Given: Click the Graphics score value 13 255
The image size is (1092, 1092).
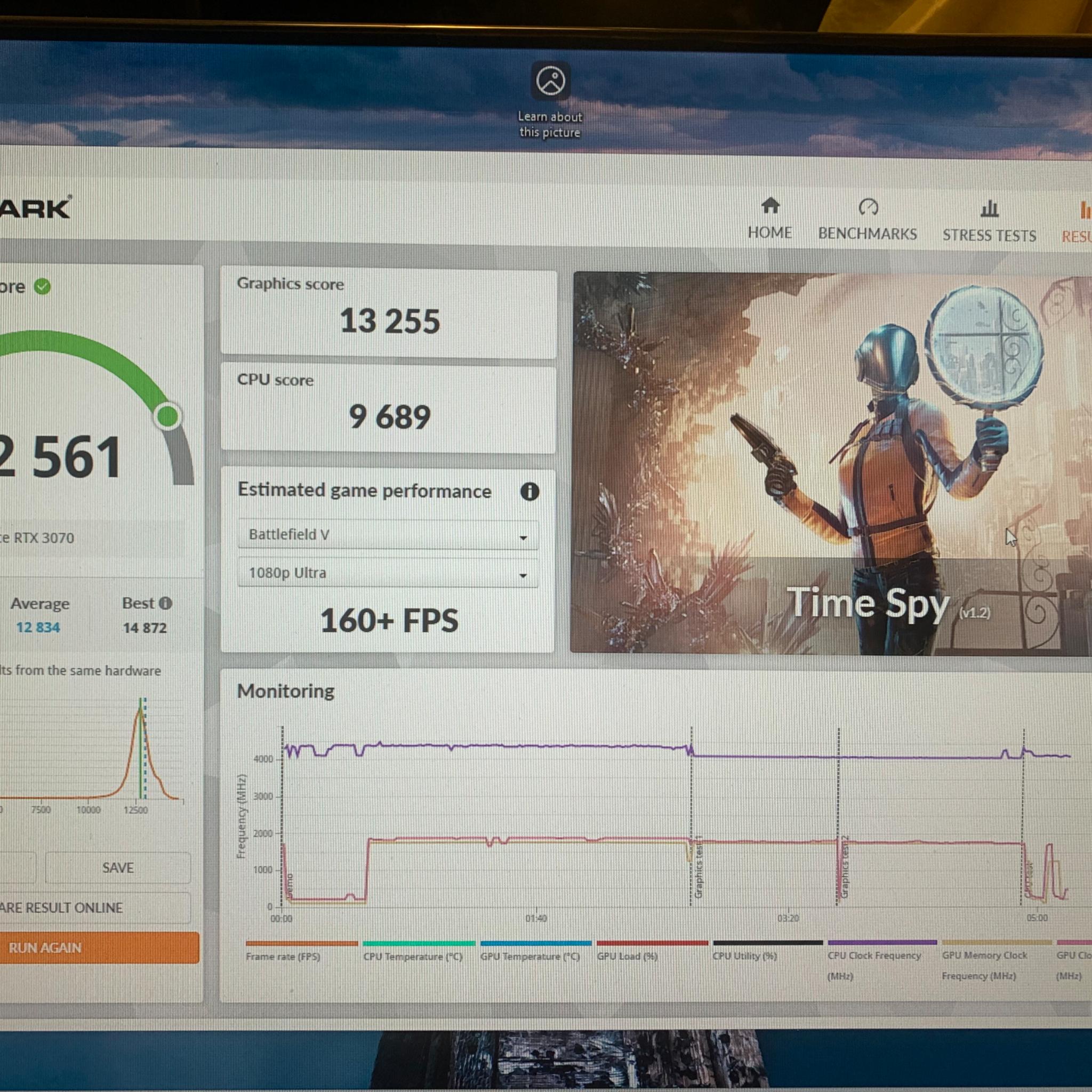Looking at the screenshot, I should [389, 321].
